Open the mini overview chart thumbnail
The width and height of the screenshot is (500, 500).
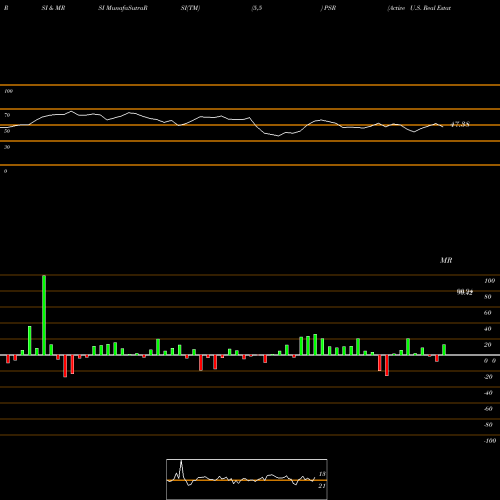click(247, 479)
